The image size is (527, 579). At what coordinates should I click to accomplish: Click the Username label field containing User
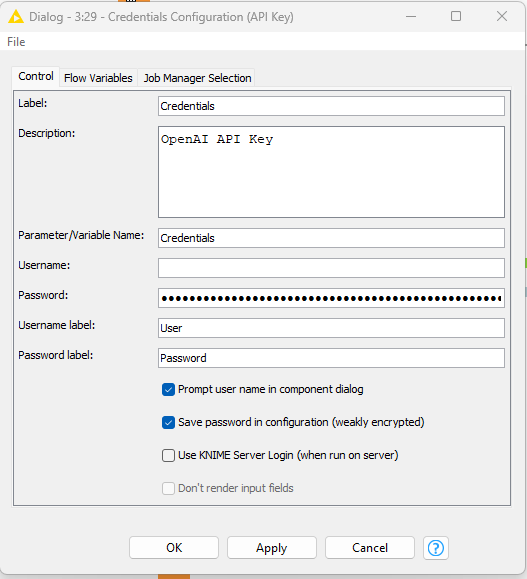point(331,328)
